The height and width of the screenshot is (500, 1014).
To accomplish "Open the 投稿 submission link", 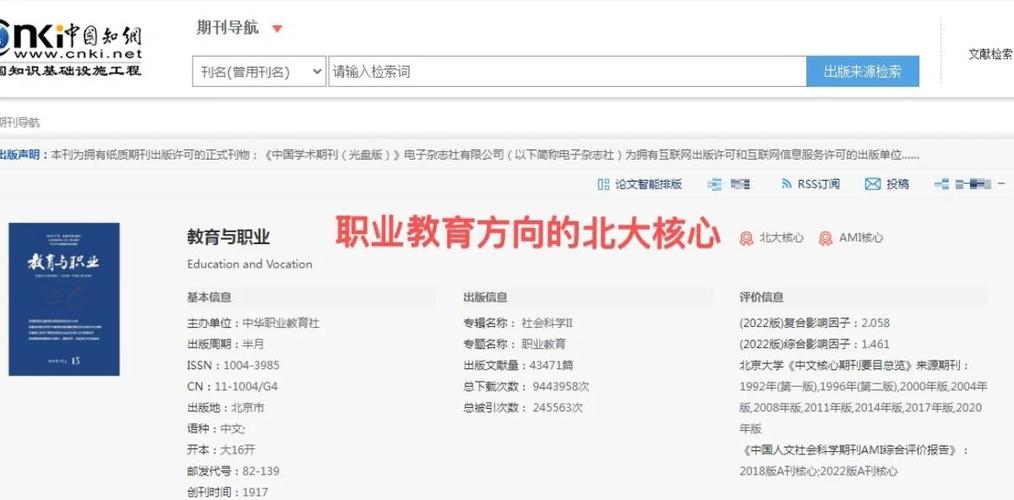I will (x=898, y=184).
